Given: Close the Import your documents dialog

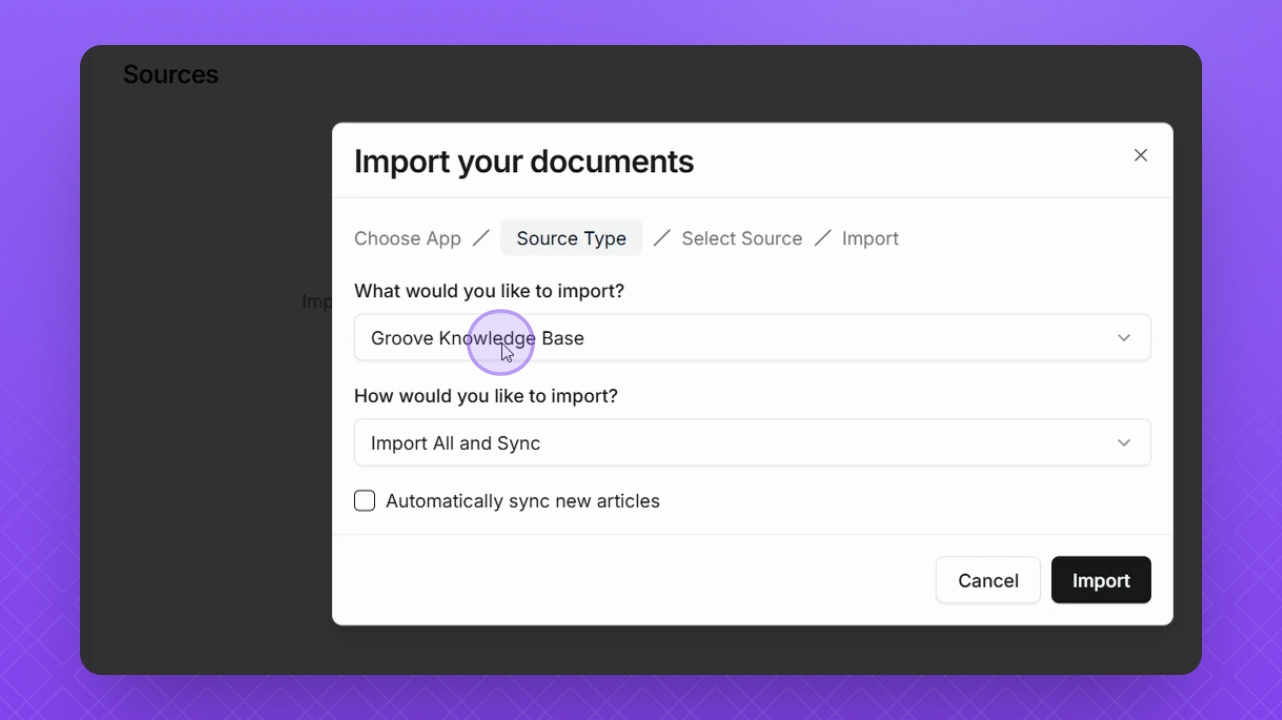Looking at the screenshot, I should tap(1140, 155).
